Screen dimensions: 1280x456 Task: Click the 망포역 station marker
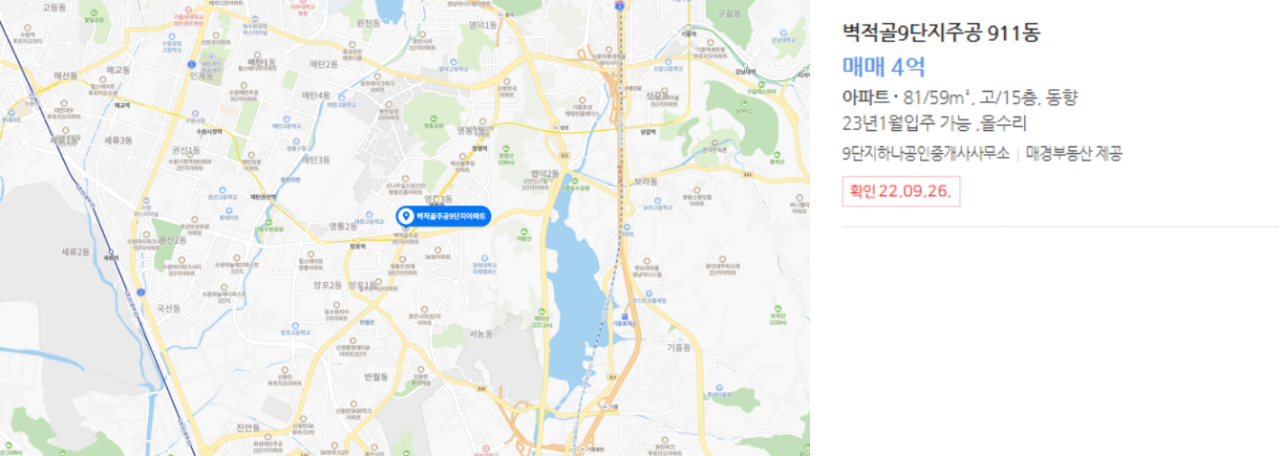click(x=356, y=245)
